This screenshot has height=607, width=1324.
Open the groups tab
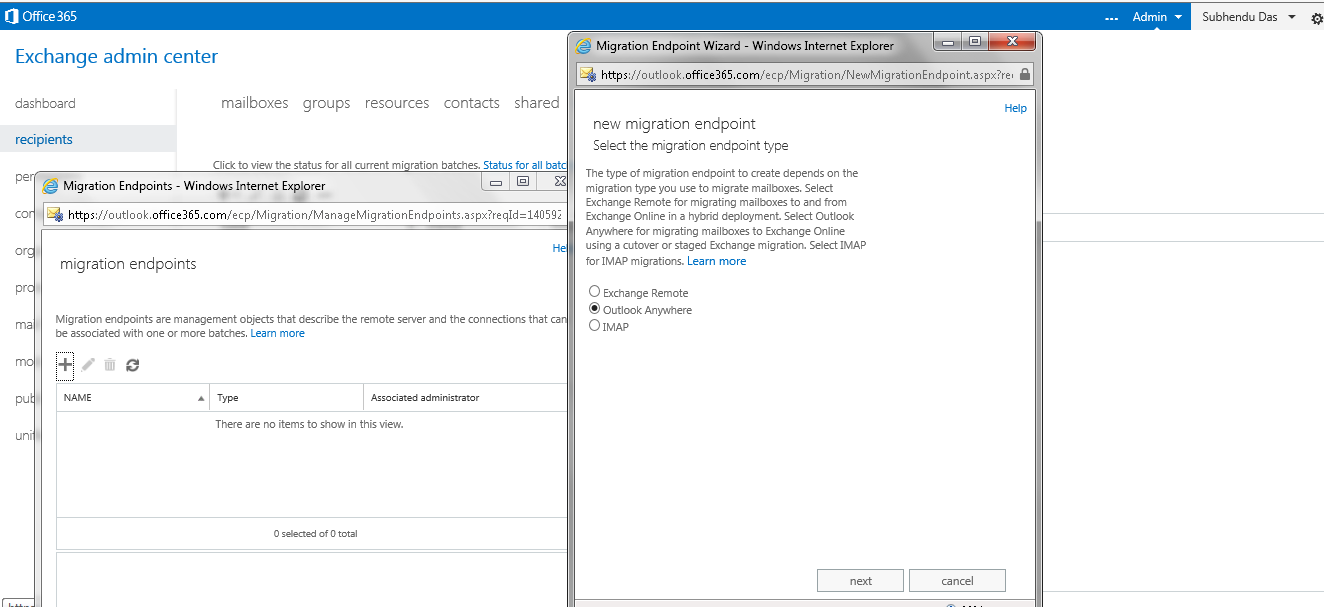[326, 103]
